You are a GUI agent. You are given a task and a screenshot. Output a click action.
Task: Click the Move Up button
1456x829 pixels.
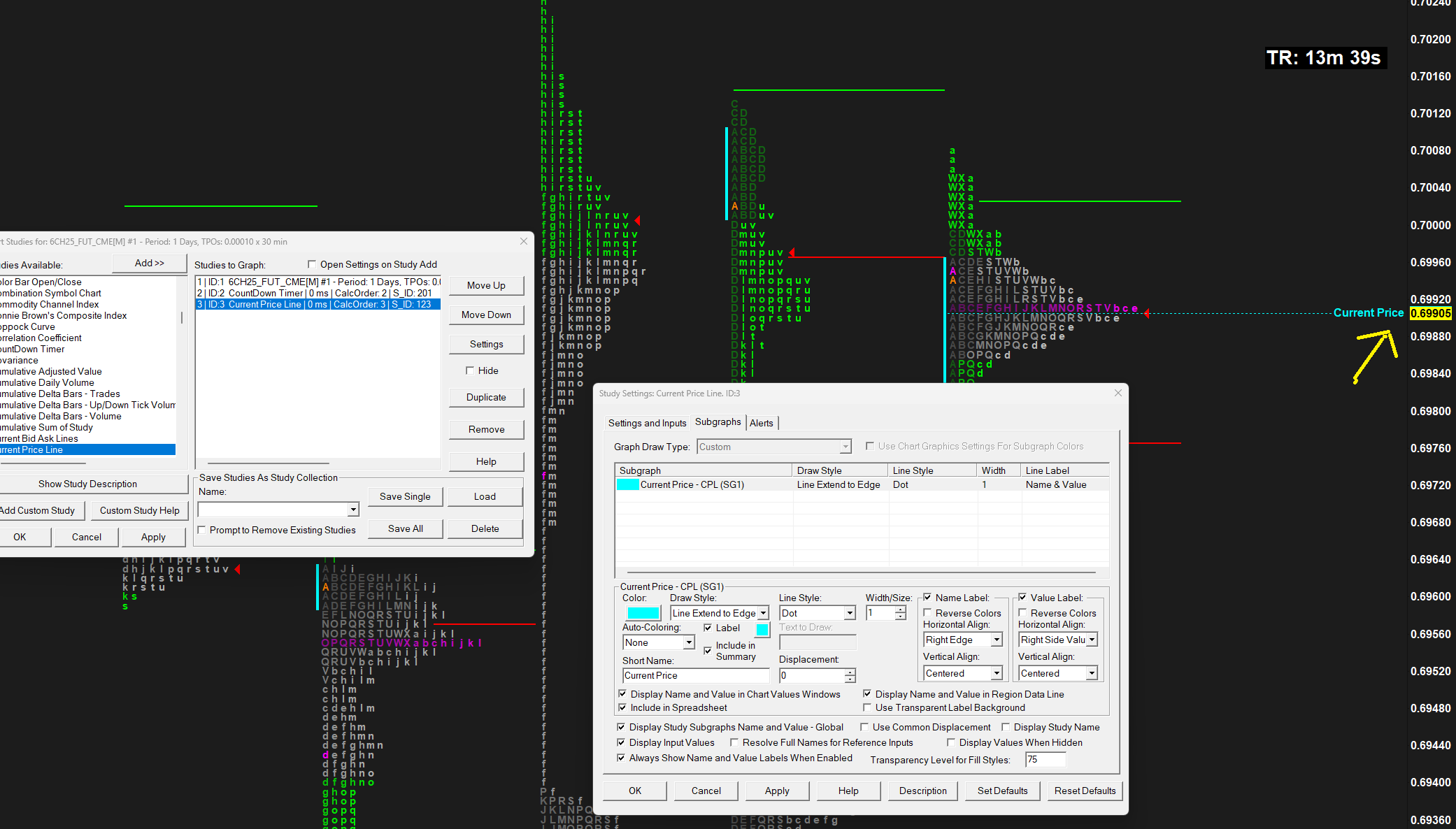(x=486, y=285)
